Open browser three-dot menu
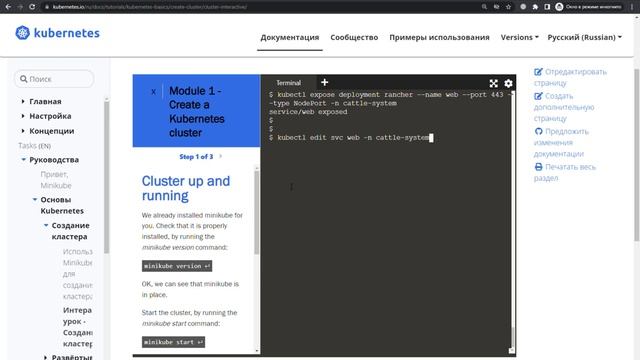Screen dimensions: 640x360 click(x=631, y=7)
